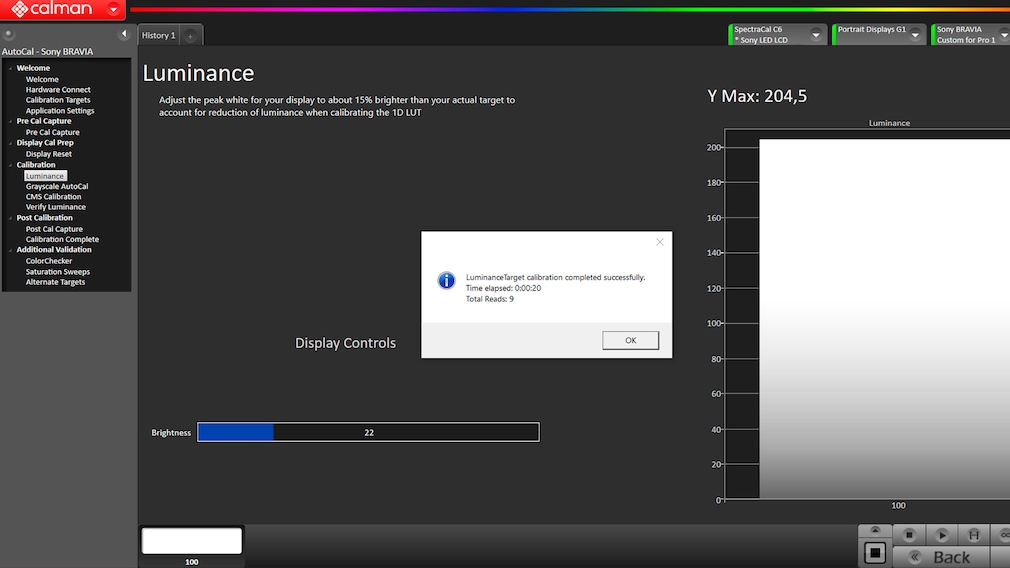The image size is (1010, 568).
Task: Click the play read-continuous icon
Action: click(x=942, y=535)
